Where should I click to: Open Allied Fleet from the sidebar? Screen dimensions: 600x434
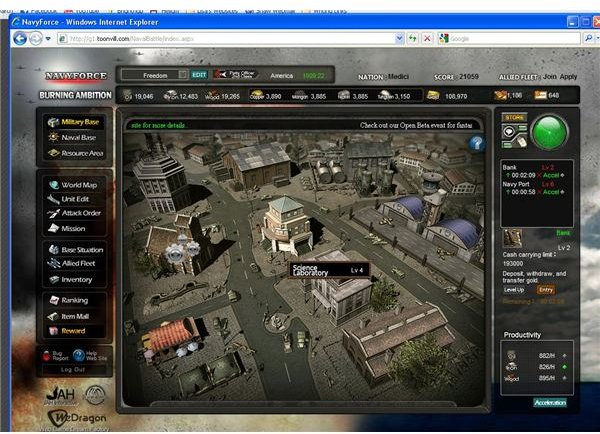(72, 263)
